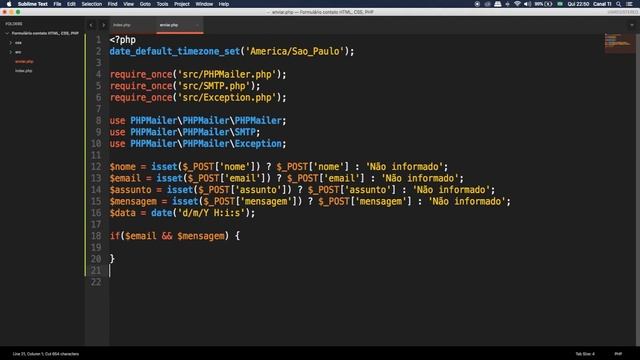This screenshot has height=360, width=640.
Task: Click the vertical scrollbar of the editor
Action: pyautogui.click(x=638, y=190)
